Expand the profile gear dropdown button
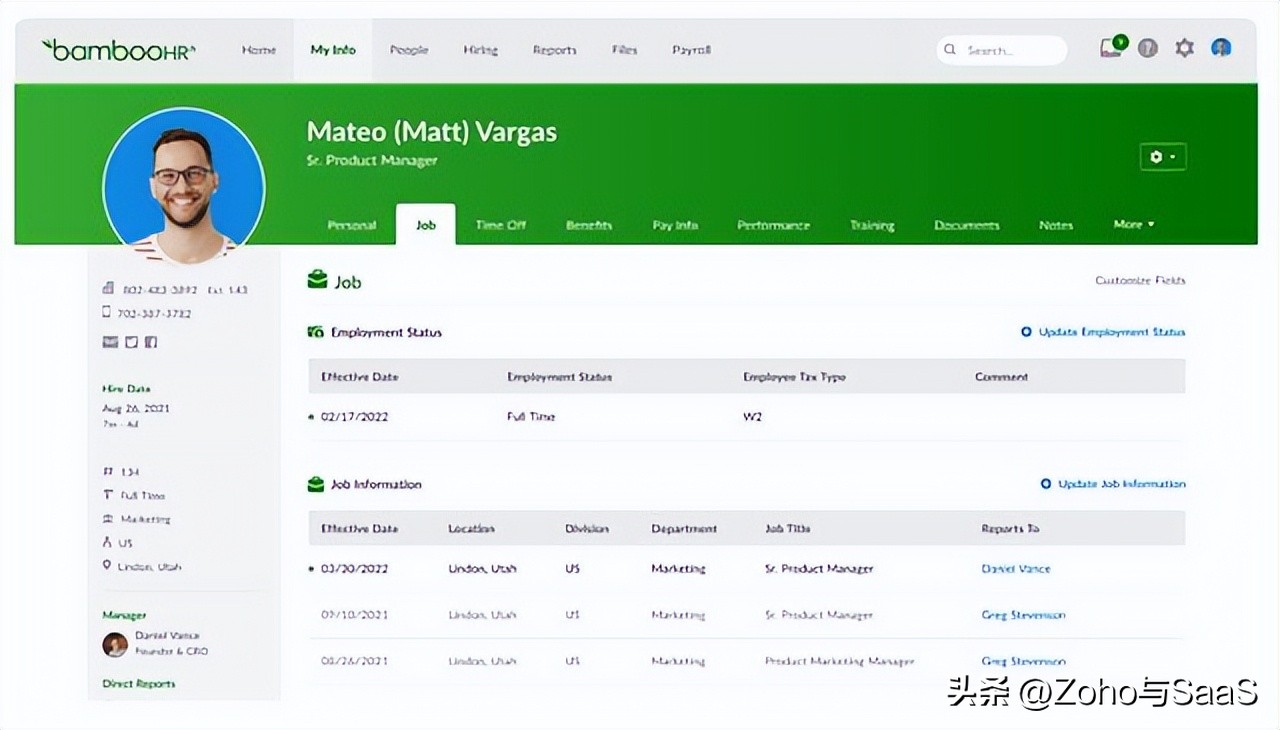This screenshot has width=1280, height=730. click(x=1163, y=157)
